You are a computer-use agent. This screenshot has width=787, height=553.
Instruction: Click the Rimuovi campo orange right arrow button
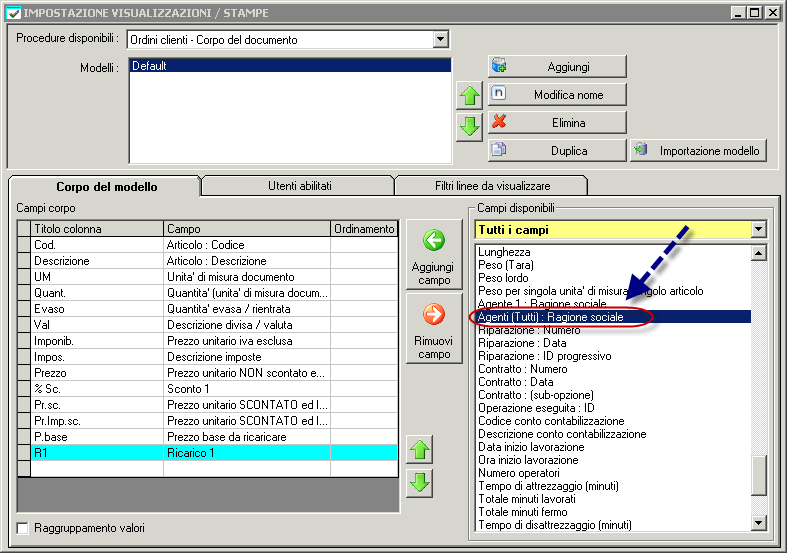[x=434, y=328]
